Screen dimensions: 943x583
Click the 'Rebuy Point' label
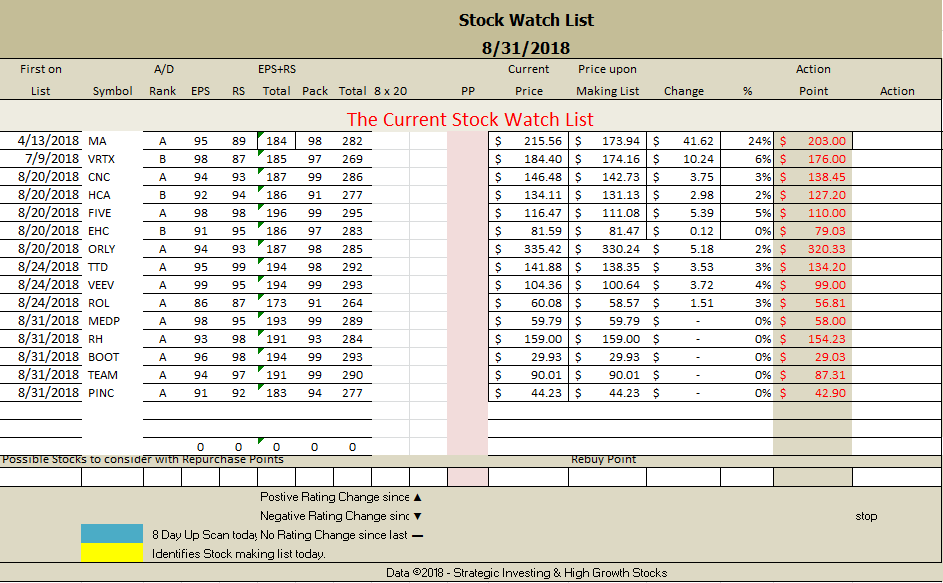point(603,460)
